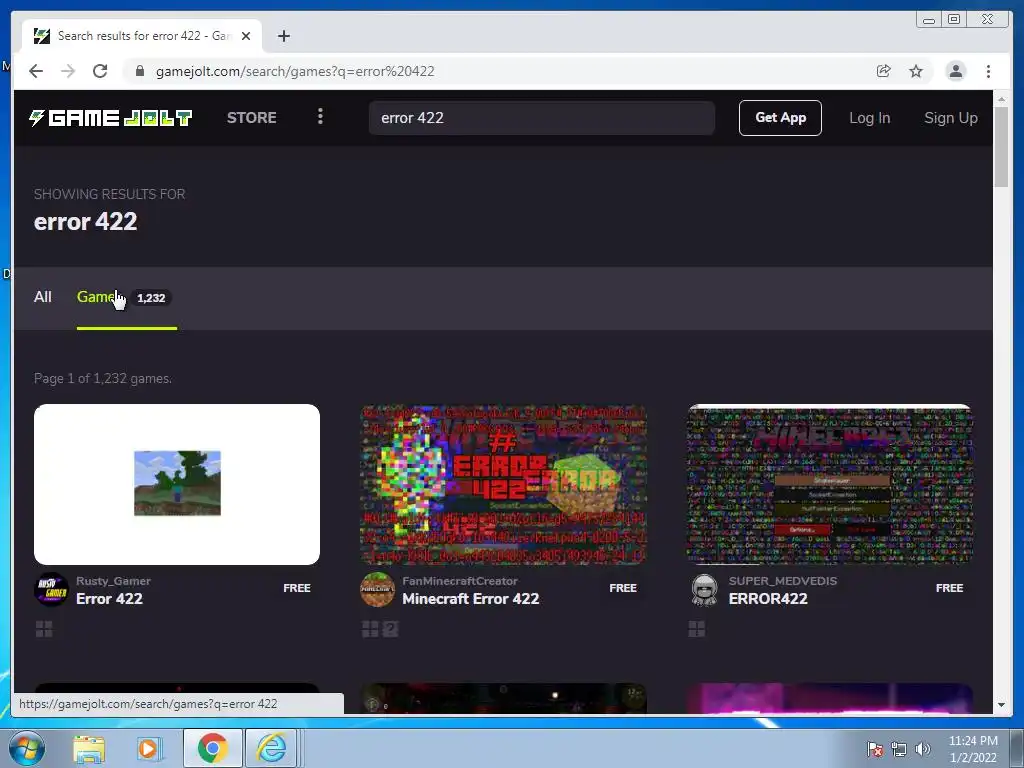Click the Rusty_Gamer username
This screenshot has height=768, width=1024.
pyautogui.click(x=113, y=581)
